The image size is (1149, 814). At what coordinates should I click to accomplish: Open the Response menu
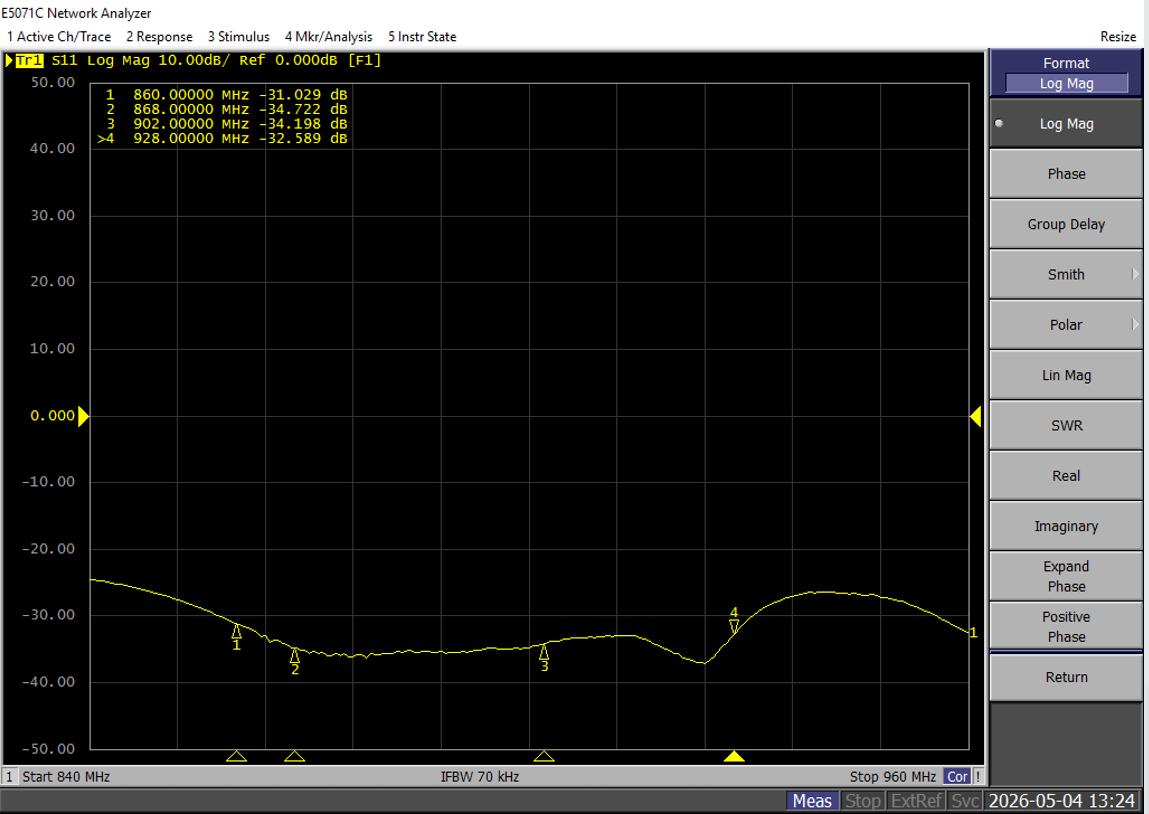pyautogui.click(x=159, y=37)
